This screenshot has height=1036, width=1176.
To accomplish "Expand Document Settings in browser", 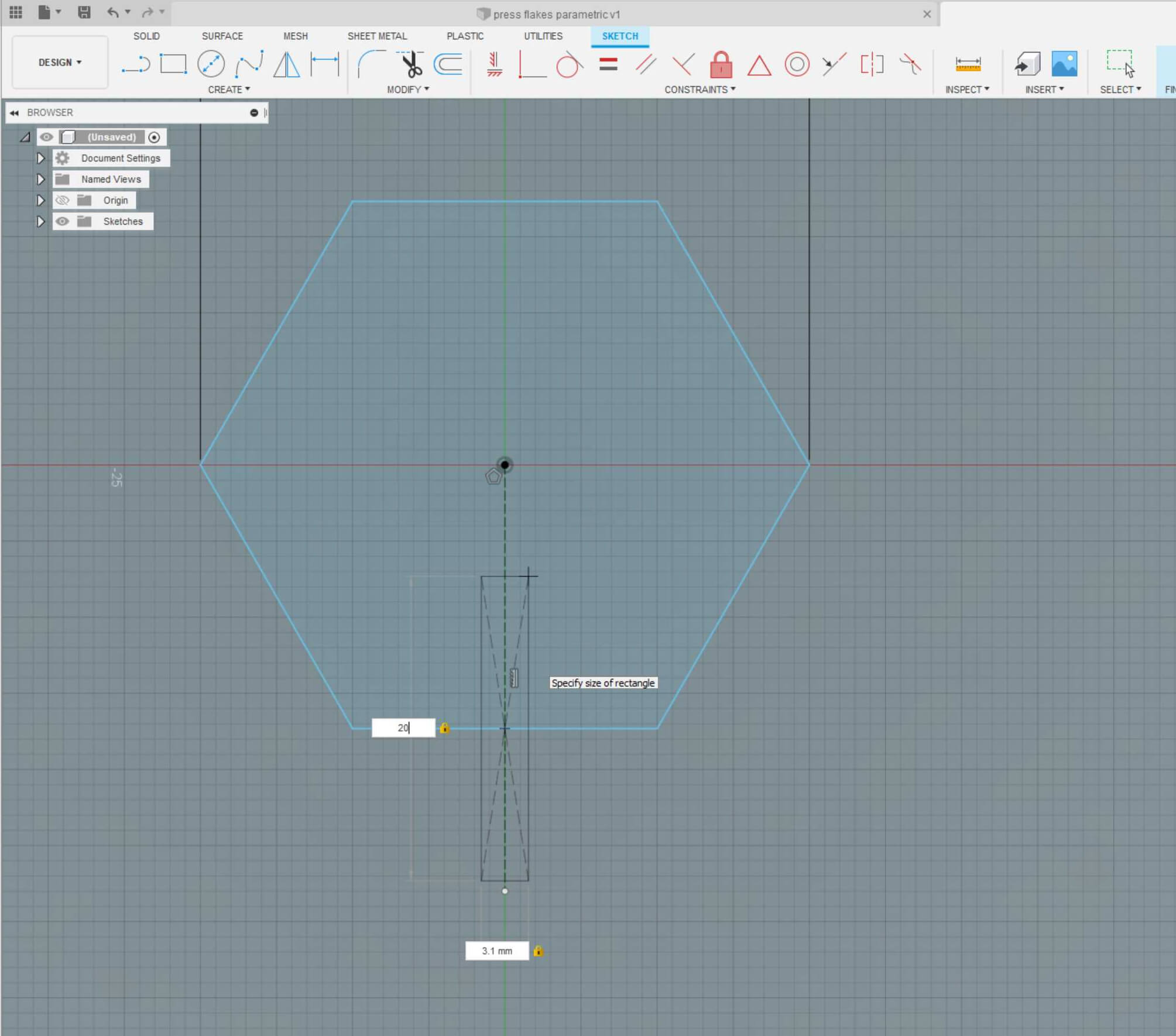I will point(40,158).
